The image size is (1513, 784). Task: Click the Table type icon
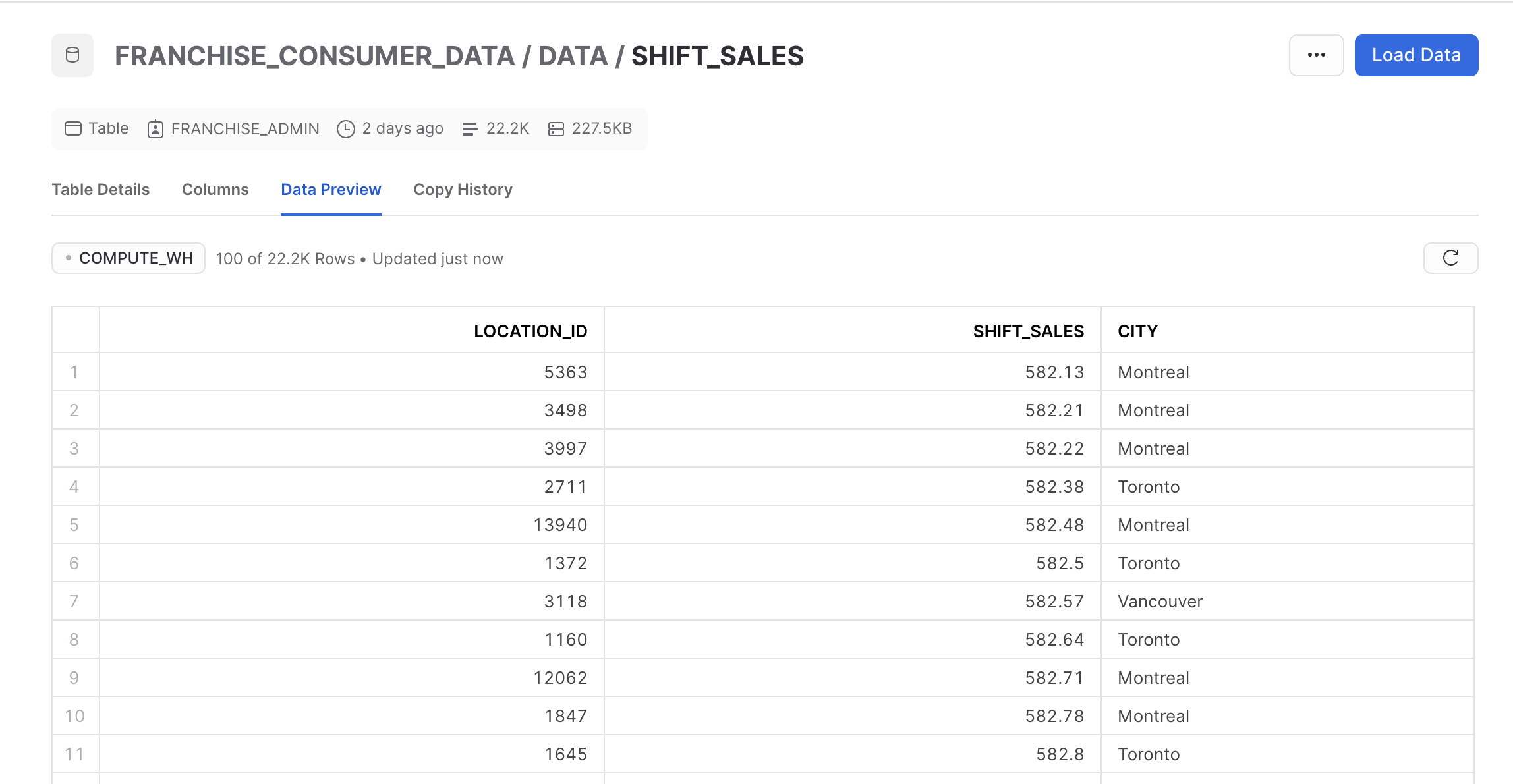click(73, 128)
